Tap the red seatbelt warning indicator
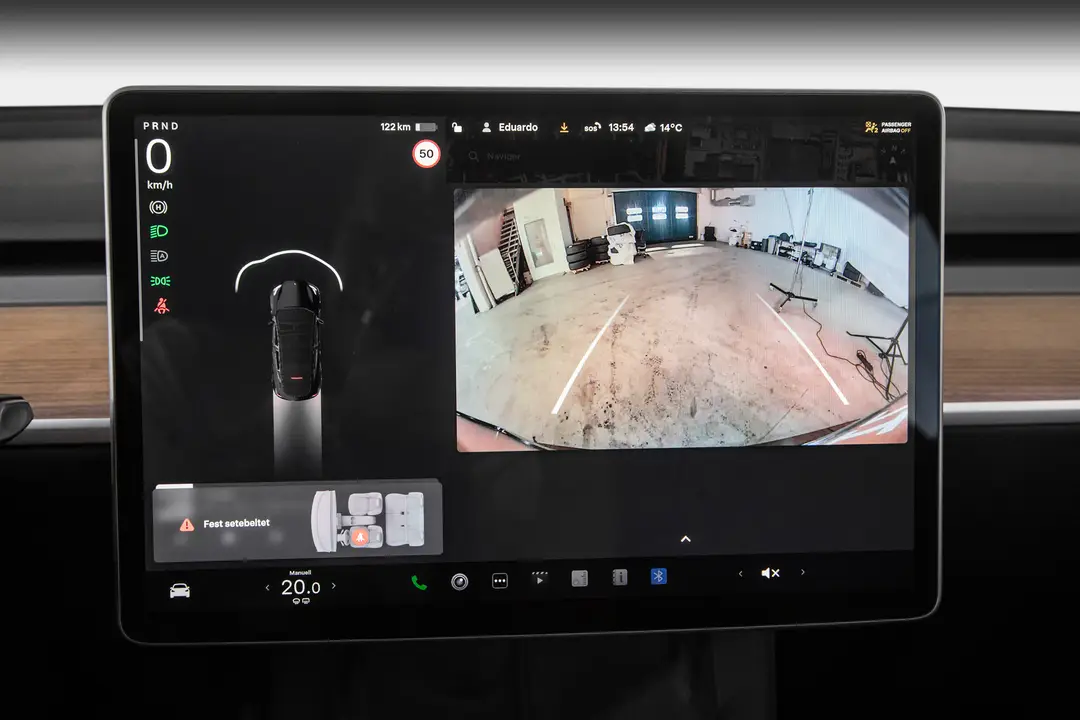 coord(162,306)
